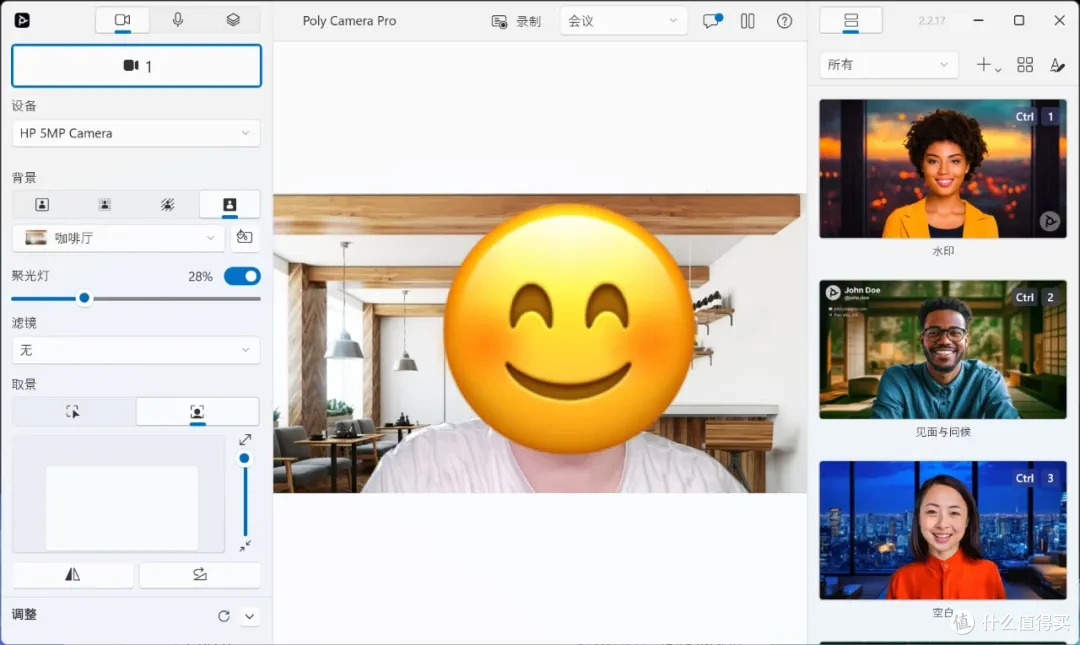Open the help question mark icon
Viewport: 1080px width, 645px height.
coord(784,21)
